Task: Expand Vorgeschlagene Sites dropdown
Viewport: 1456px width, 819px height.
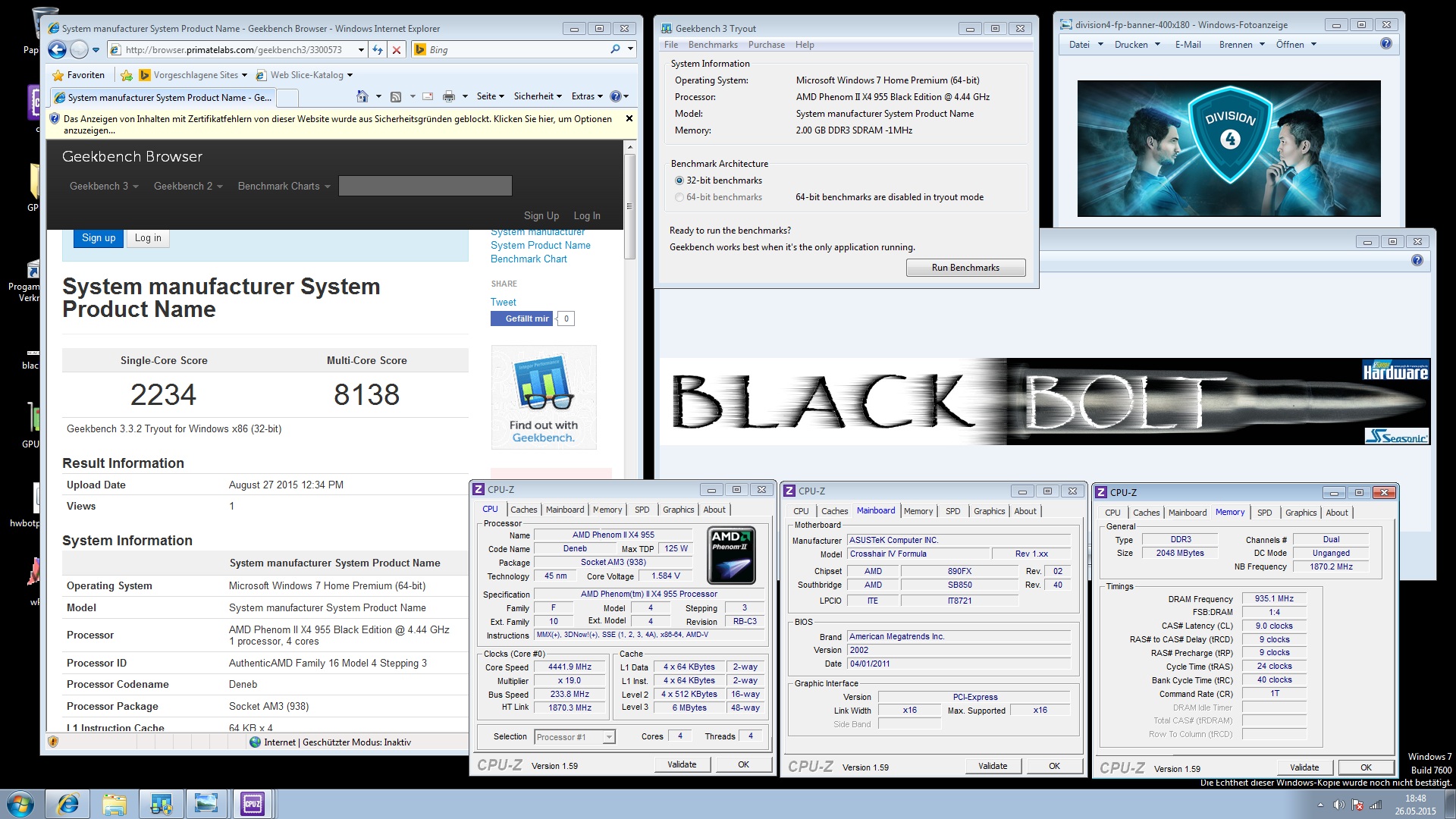Action: click(x=244, y=75)
